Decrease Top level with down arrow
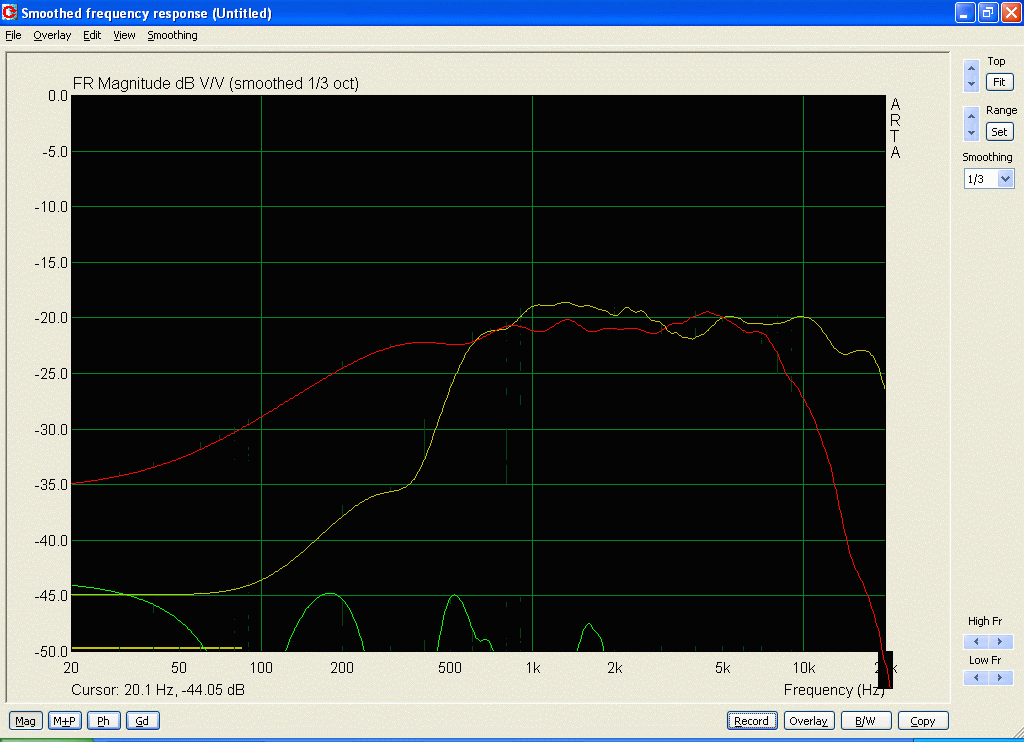 coord(971,84)
